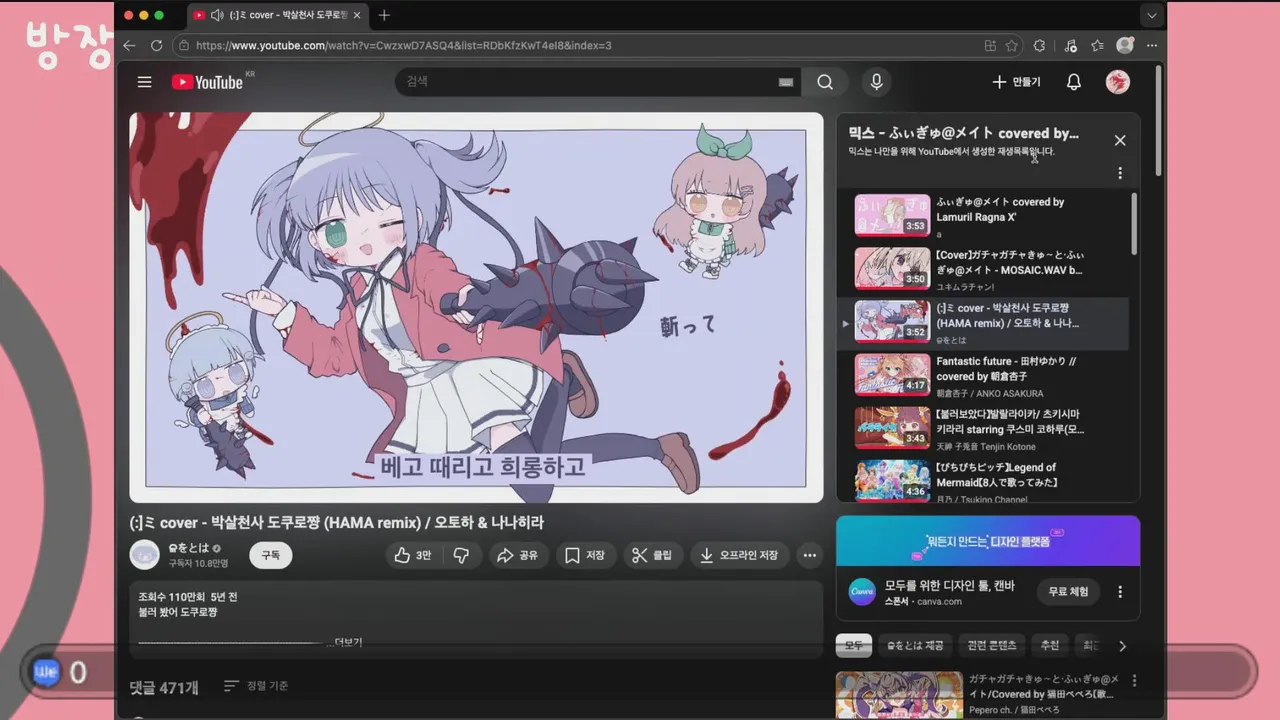
Task: Play MOSAIC.WAV cover video in playlist
Action: pos(984,268)
